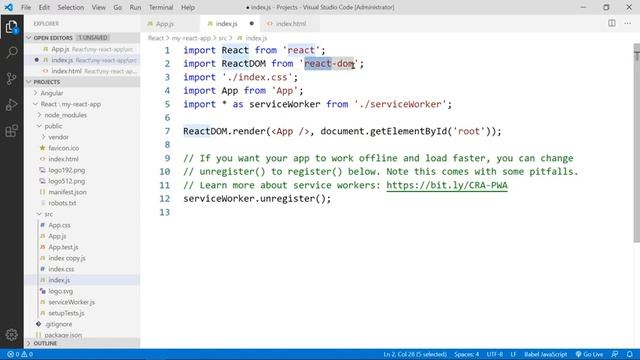Select index.html in Open Editors list
The width and height of the screenshot is (640, 360).
pos(82,71)
